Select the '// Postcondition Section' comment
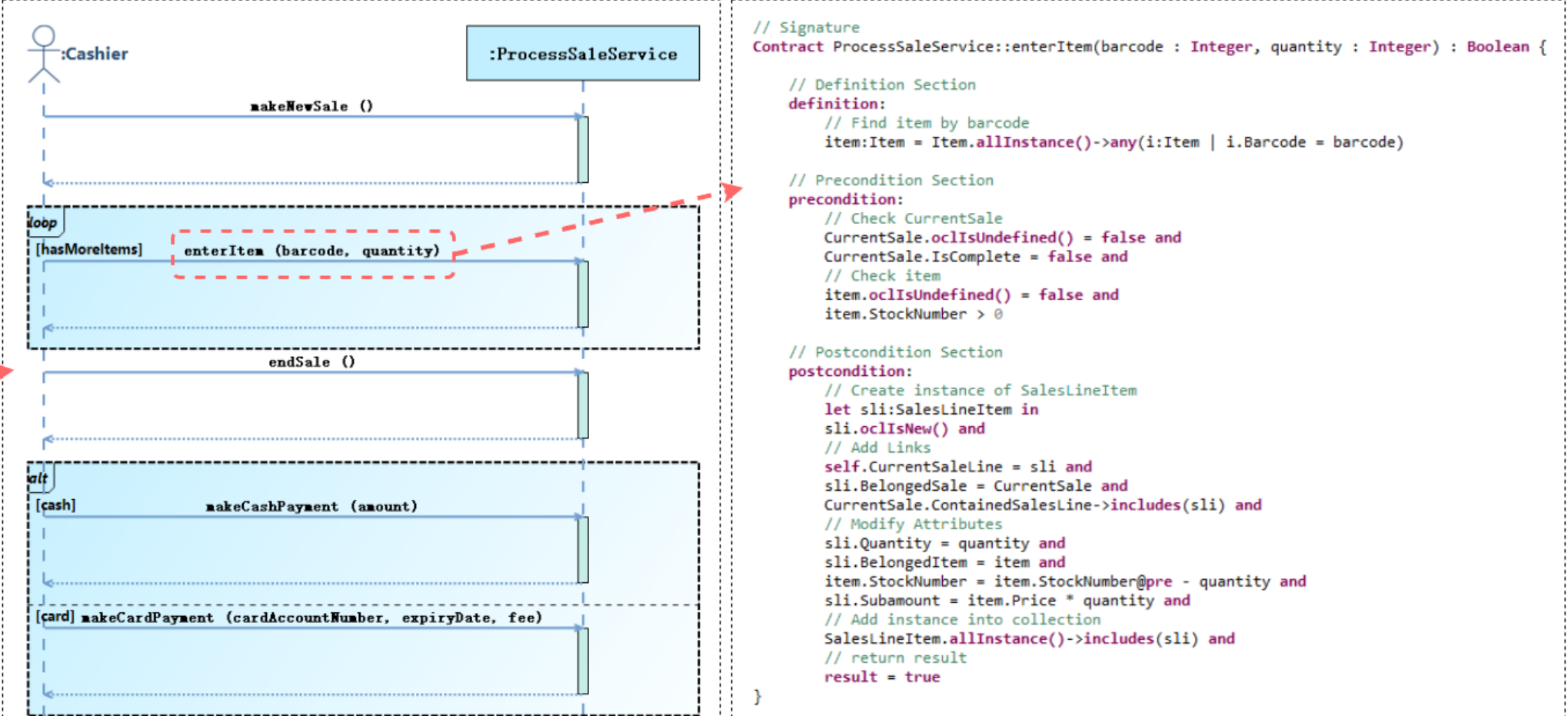This screenshot has width=1568, height=716. (895, 353)
